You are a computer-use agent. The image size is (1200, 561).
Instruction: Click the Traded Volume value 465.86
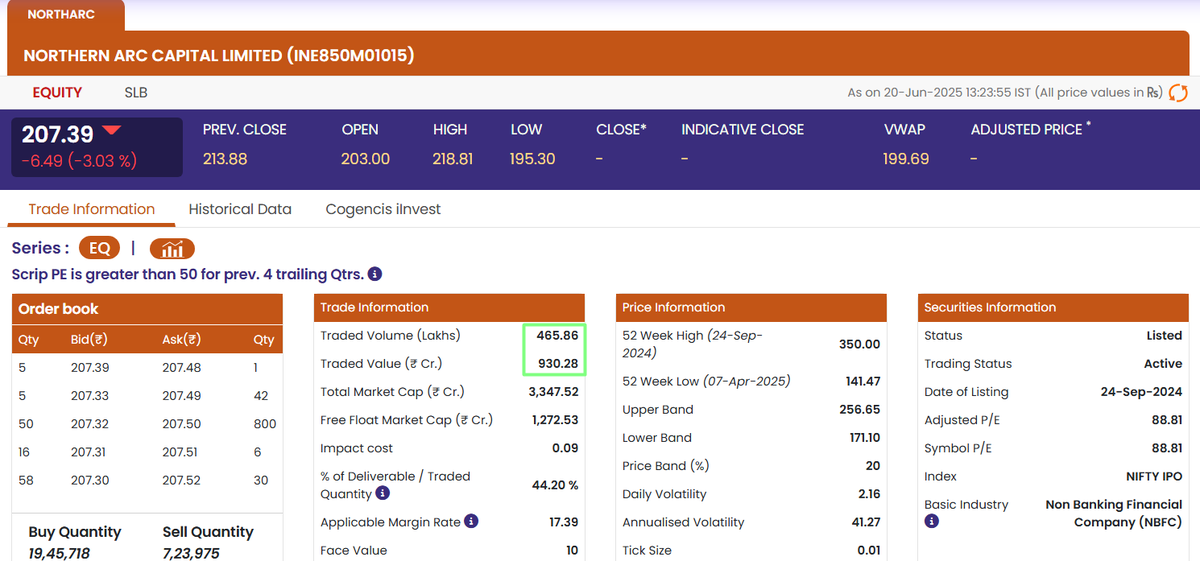click(x=557, y=336)
